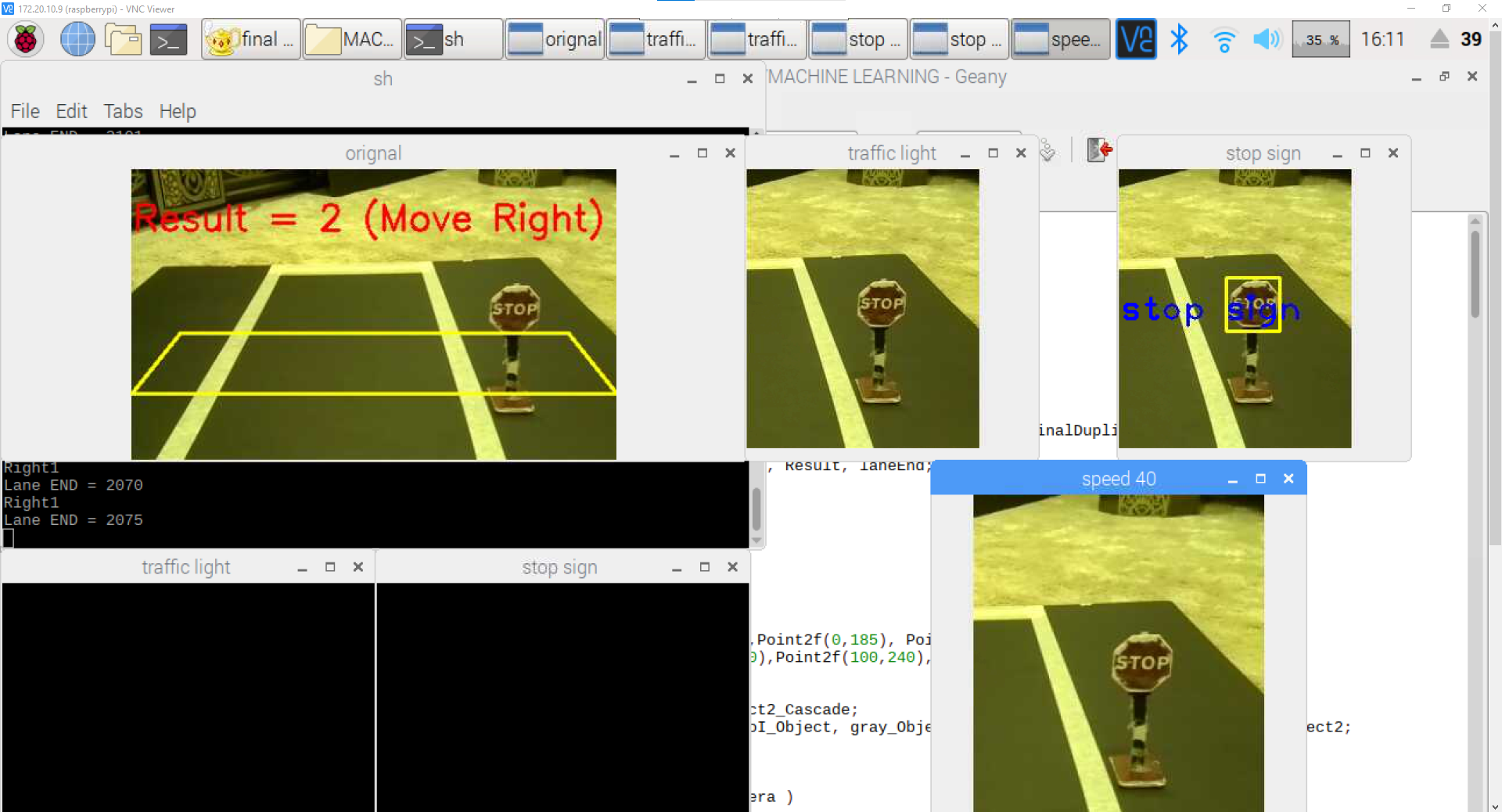Close the 'speed 40' window
The image size is (1502, 812).
coord(1288,479)
